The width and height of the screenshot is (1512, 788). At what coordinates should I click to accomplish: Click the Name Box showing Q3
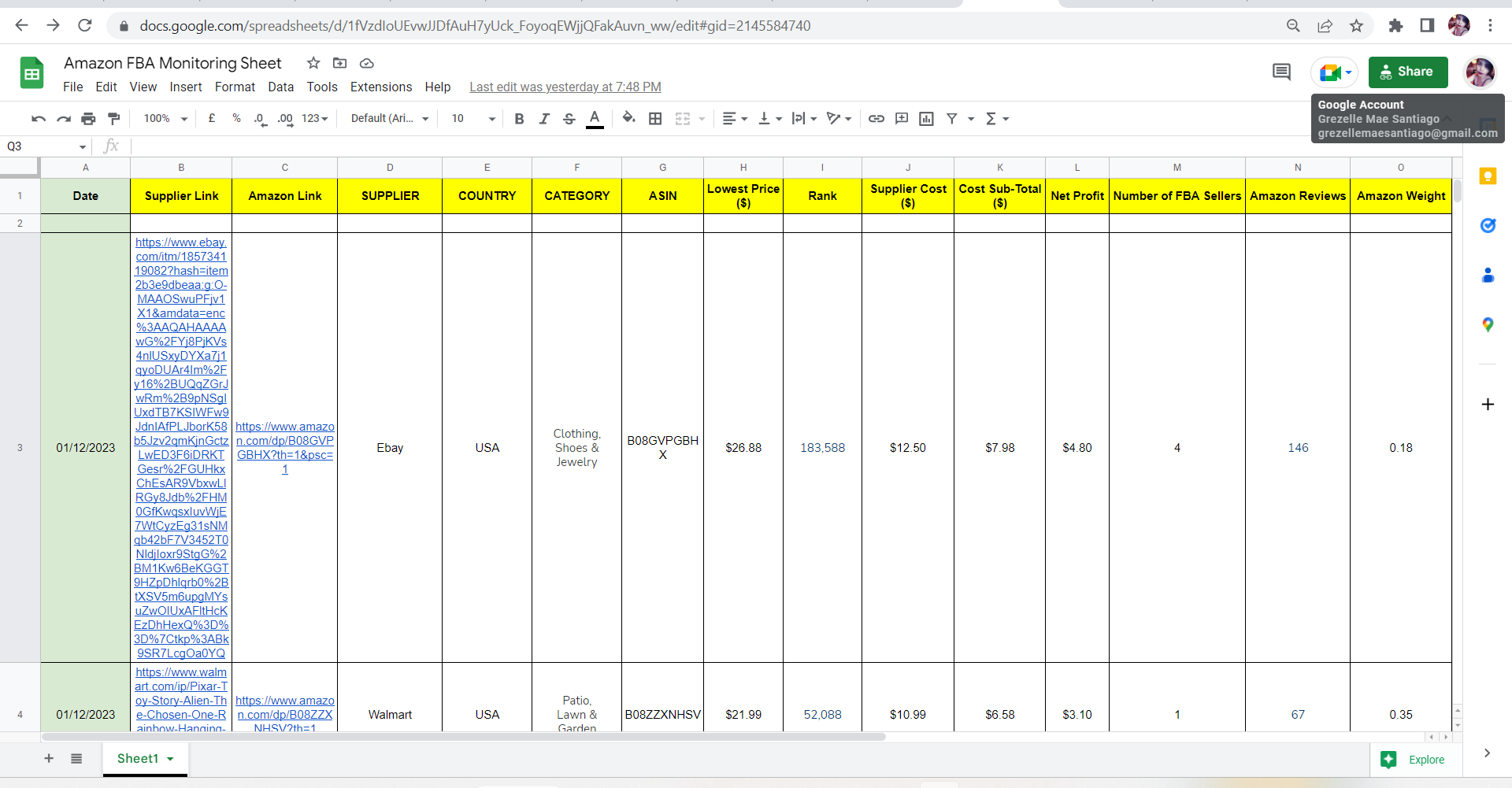coord(46,146)
